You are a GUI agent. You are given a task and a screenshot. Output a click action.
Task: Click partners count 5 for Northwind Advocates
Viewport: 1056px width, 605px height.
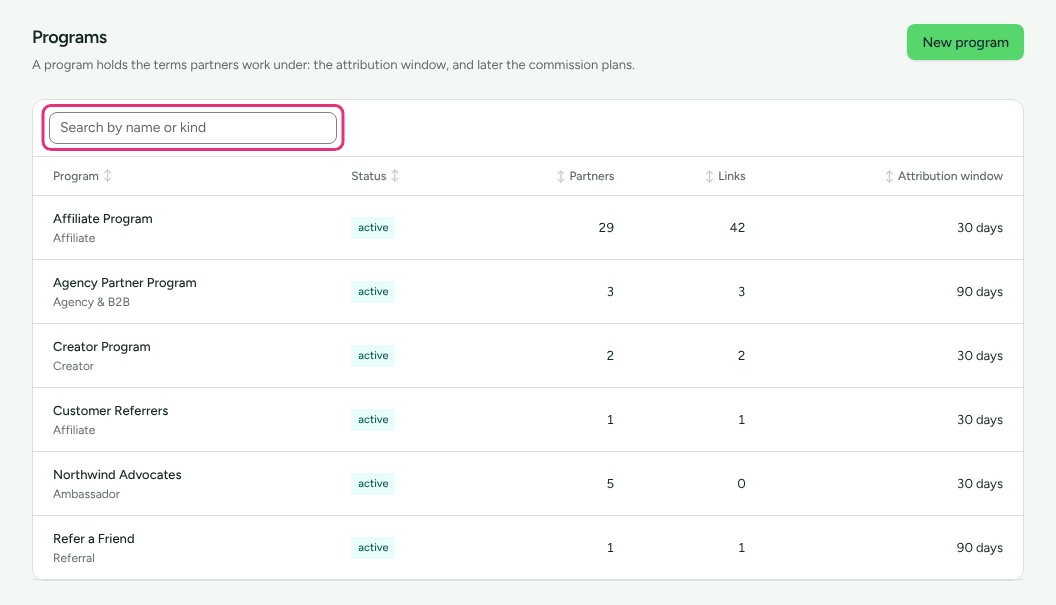coord(610,484)
